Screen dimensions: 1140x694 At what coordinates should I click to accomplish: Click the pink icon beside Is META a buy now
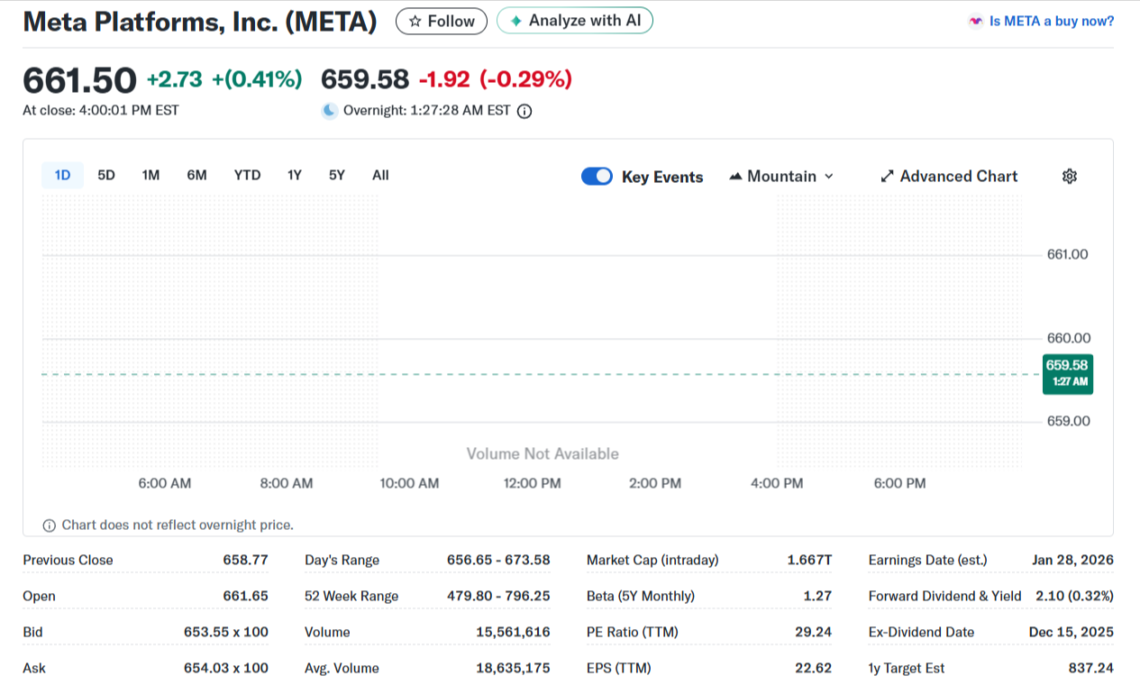pos(975,21)
